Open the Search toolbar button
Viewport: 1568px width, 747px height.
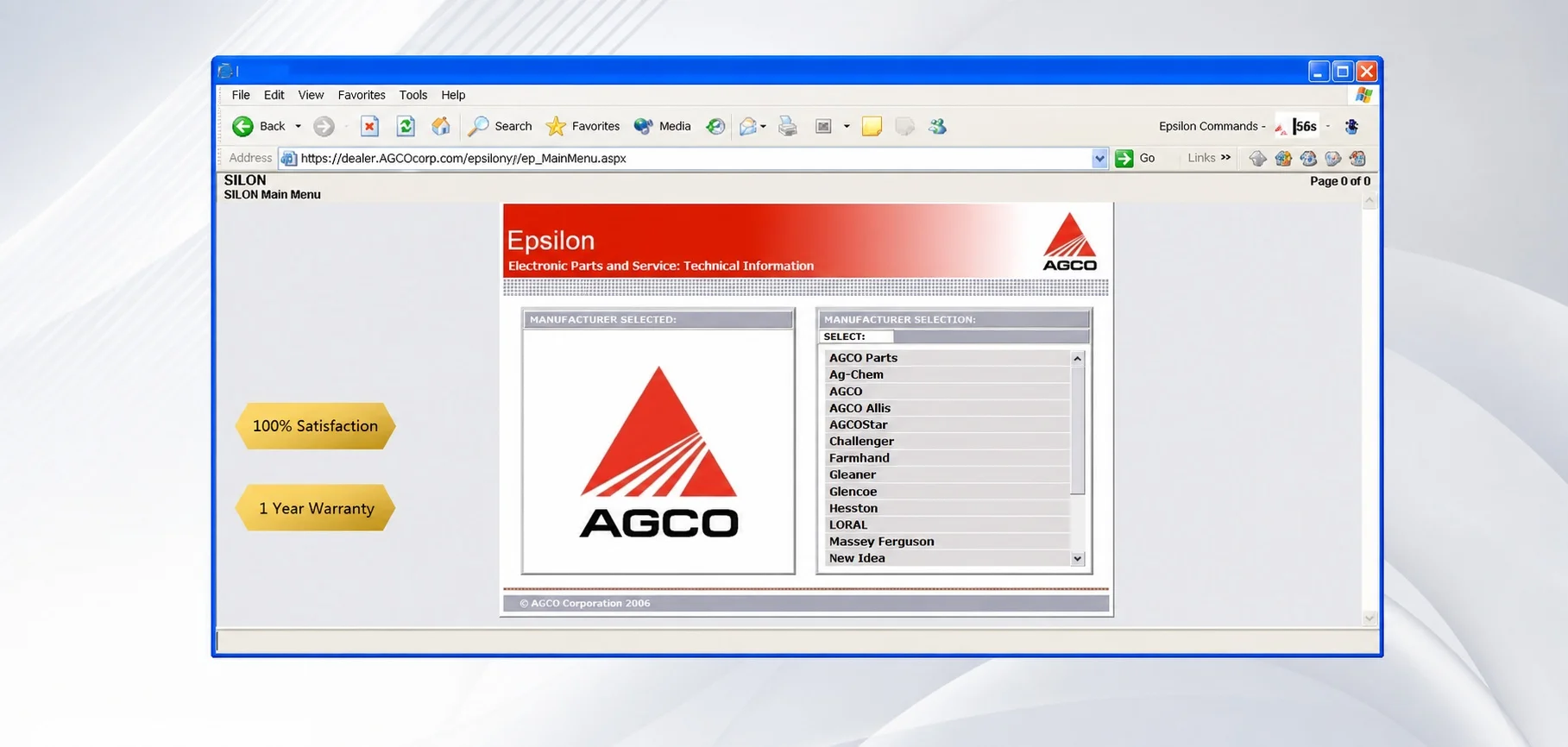tap(500, 126)
